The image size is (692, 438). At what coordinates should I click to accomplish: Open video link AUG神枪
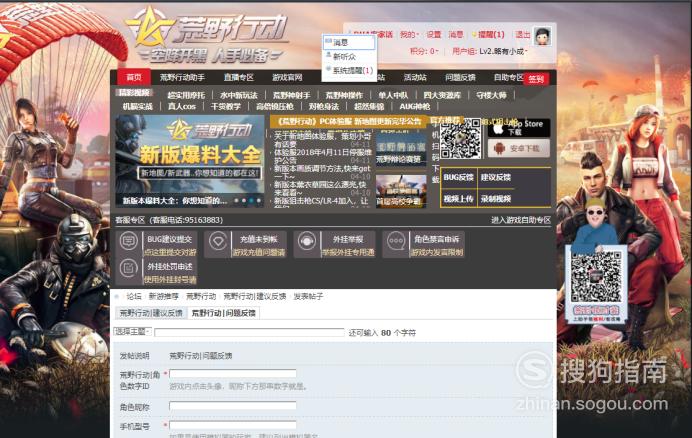click(414, 106)
